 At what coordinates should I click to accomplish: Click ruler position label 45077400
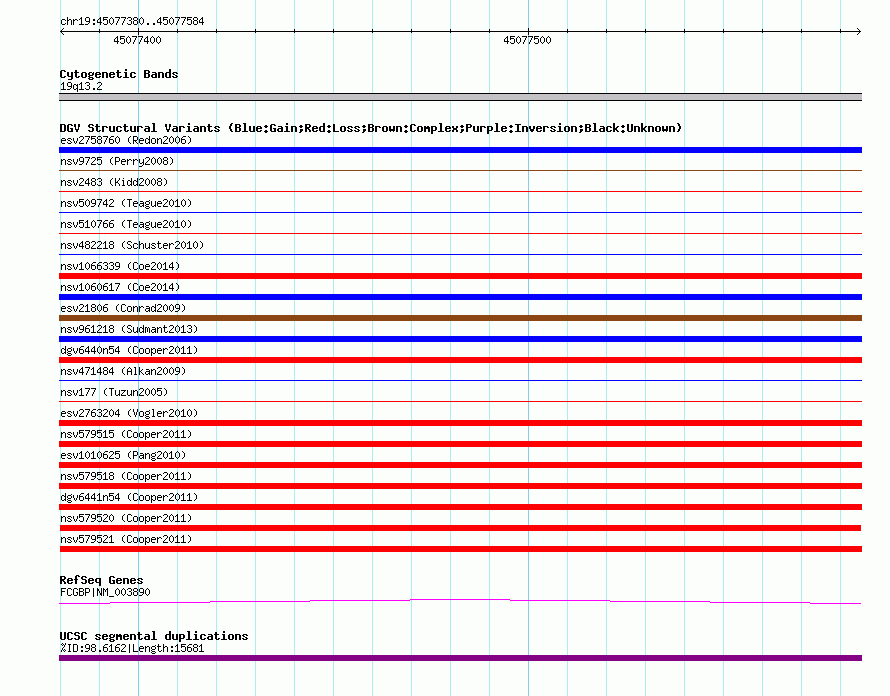(x=137, y=40)
